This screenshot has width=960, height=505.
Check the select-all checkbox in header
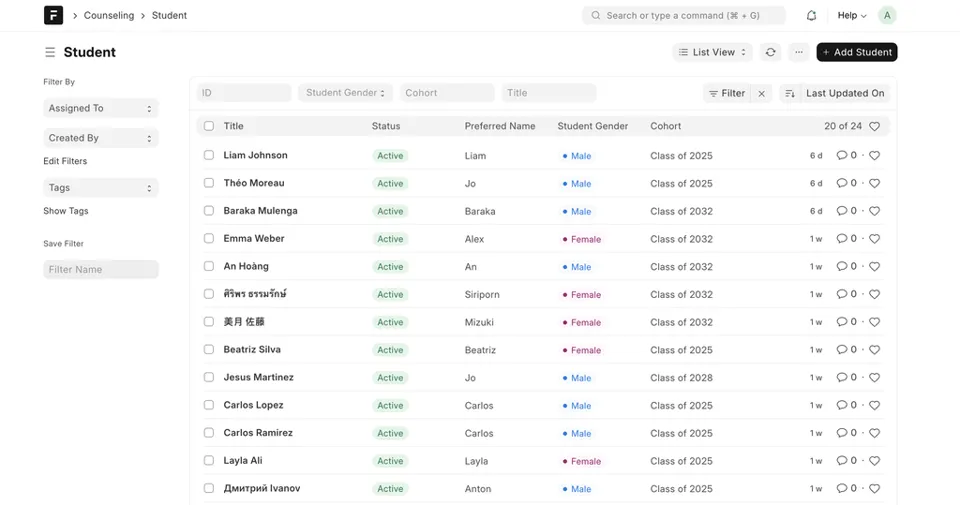click(209, 126)
